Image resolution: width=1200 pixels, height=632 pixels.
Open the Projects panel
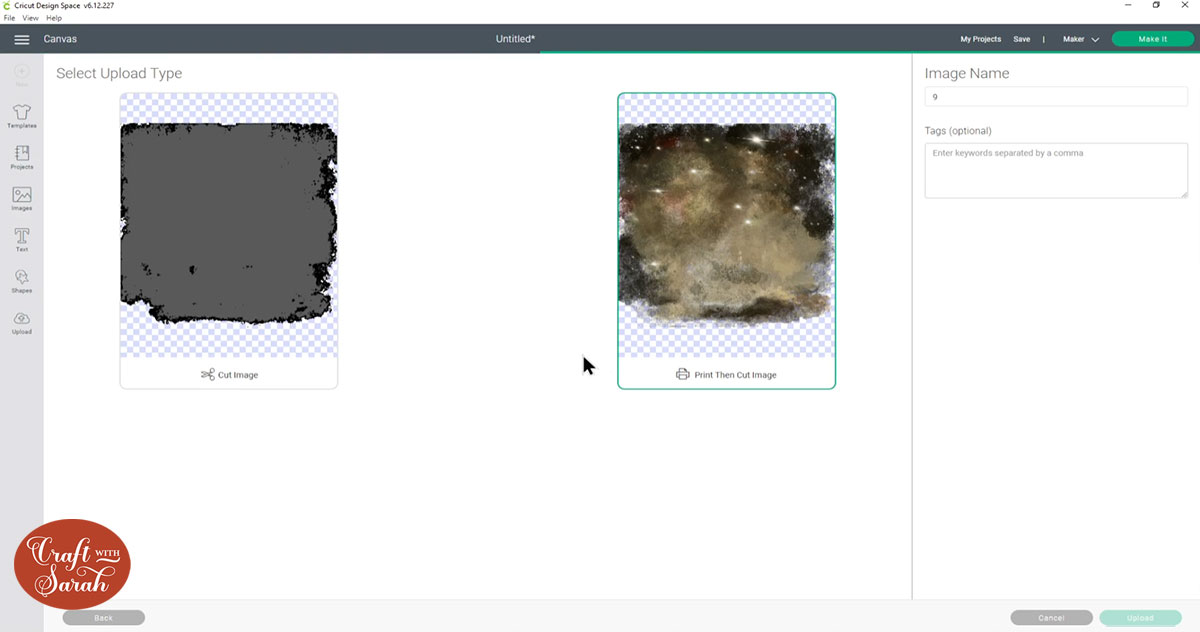pos(22,157)
